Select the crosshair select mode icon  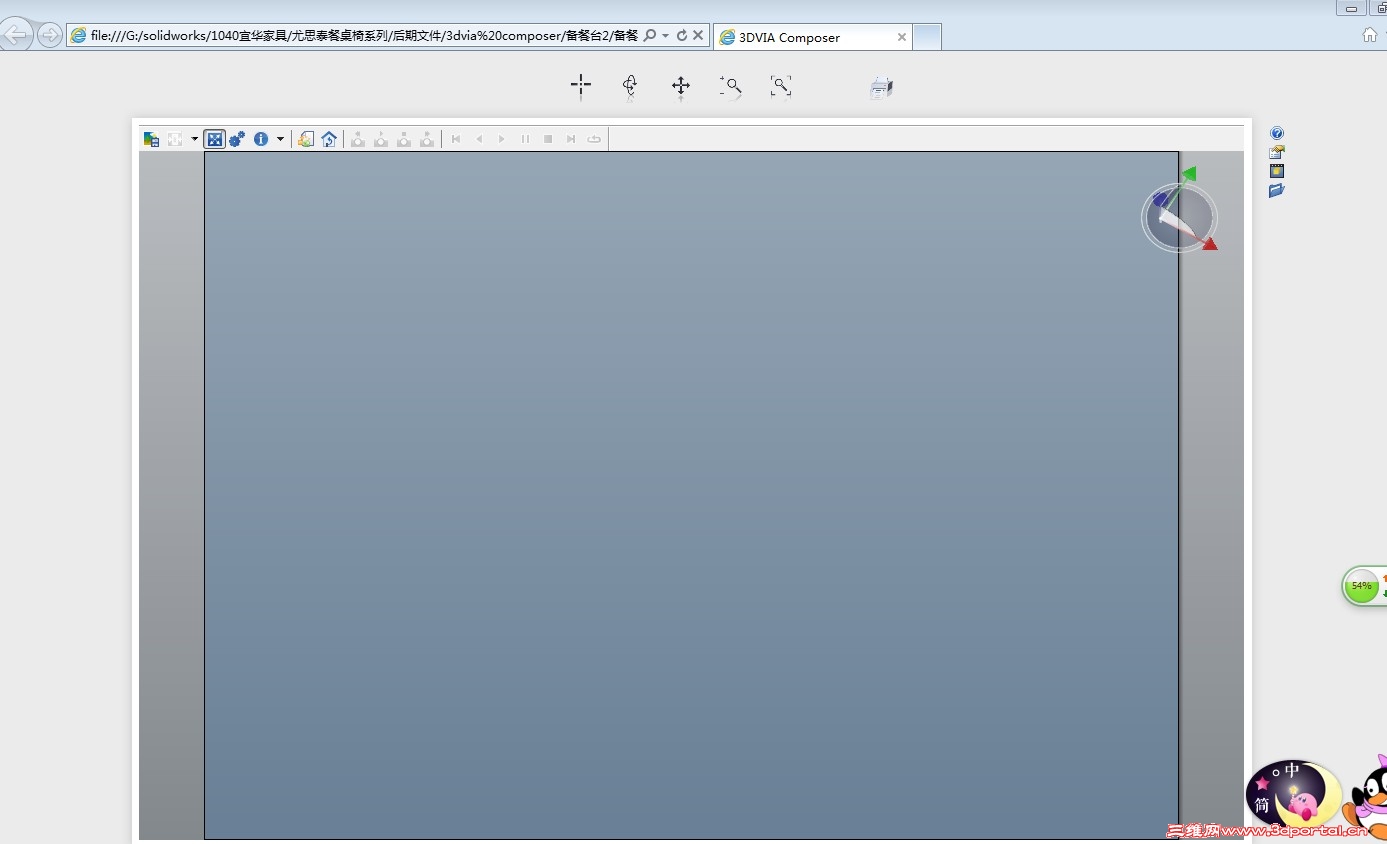581,86
